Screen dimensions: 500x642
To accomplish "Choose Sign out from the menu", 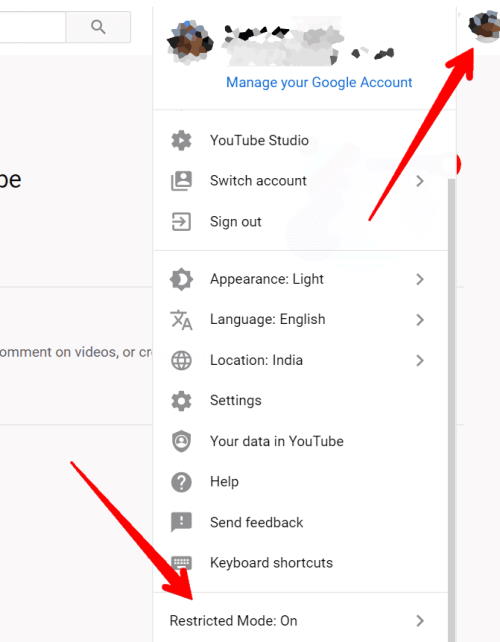I will tap(301, 222).
